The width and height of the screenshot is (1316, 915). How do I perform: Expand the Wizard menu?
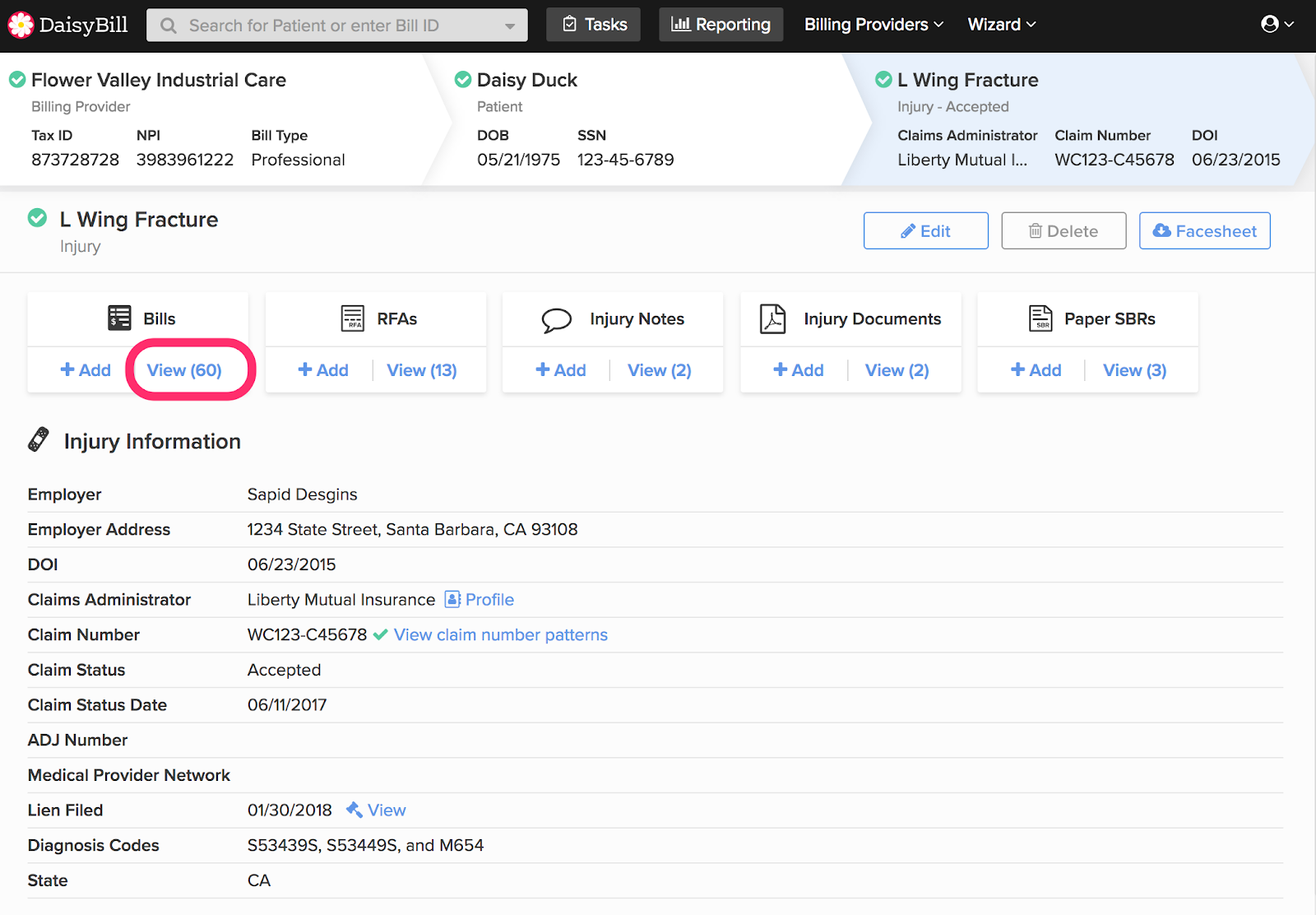tap(1001, 25)
